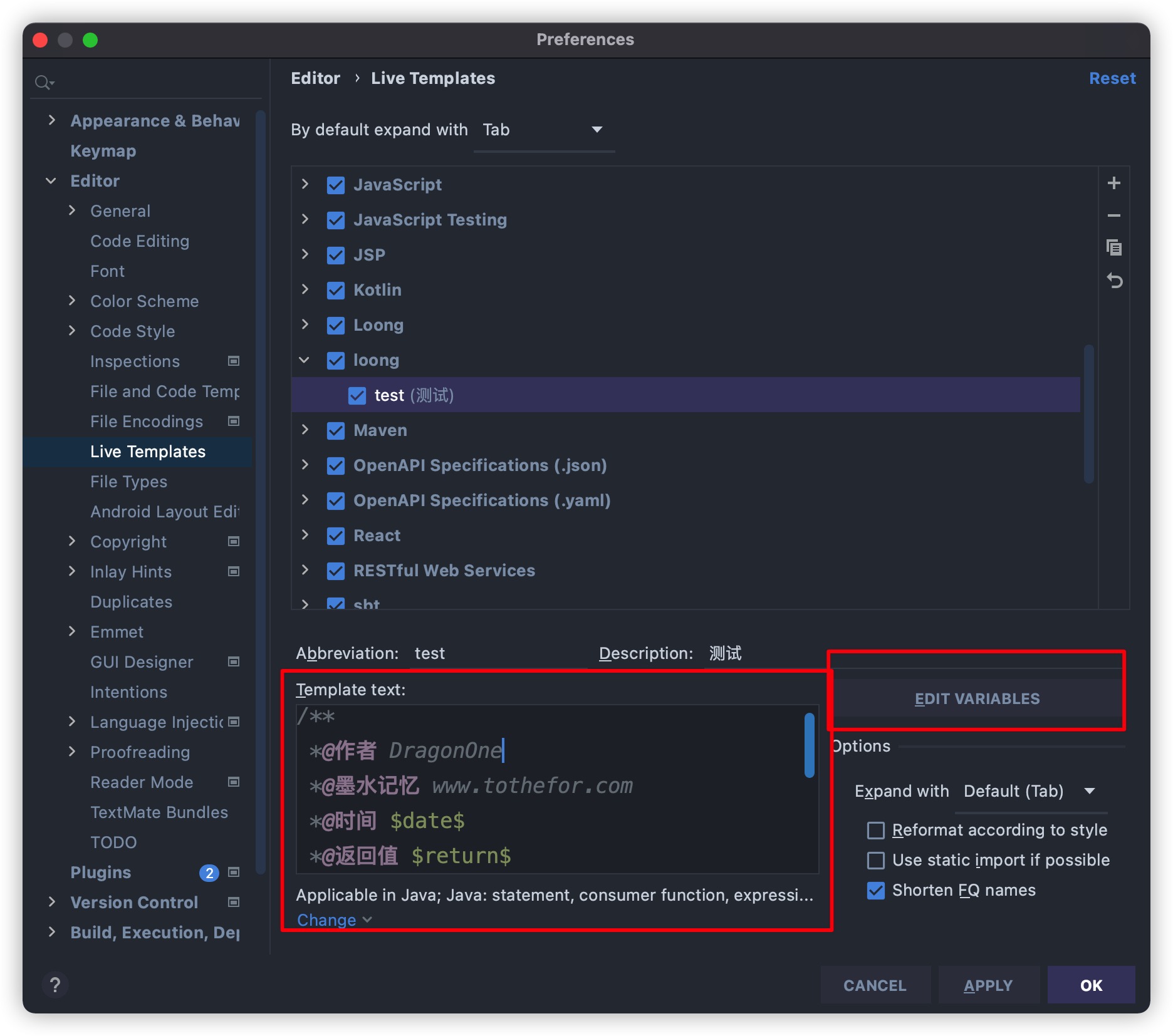The image size is (1173, 1036).
Task: Click project-level icon beside Language Injections
Action: [x=234, y=722]
